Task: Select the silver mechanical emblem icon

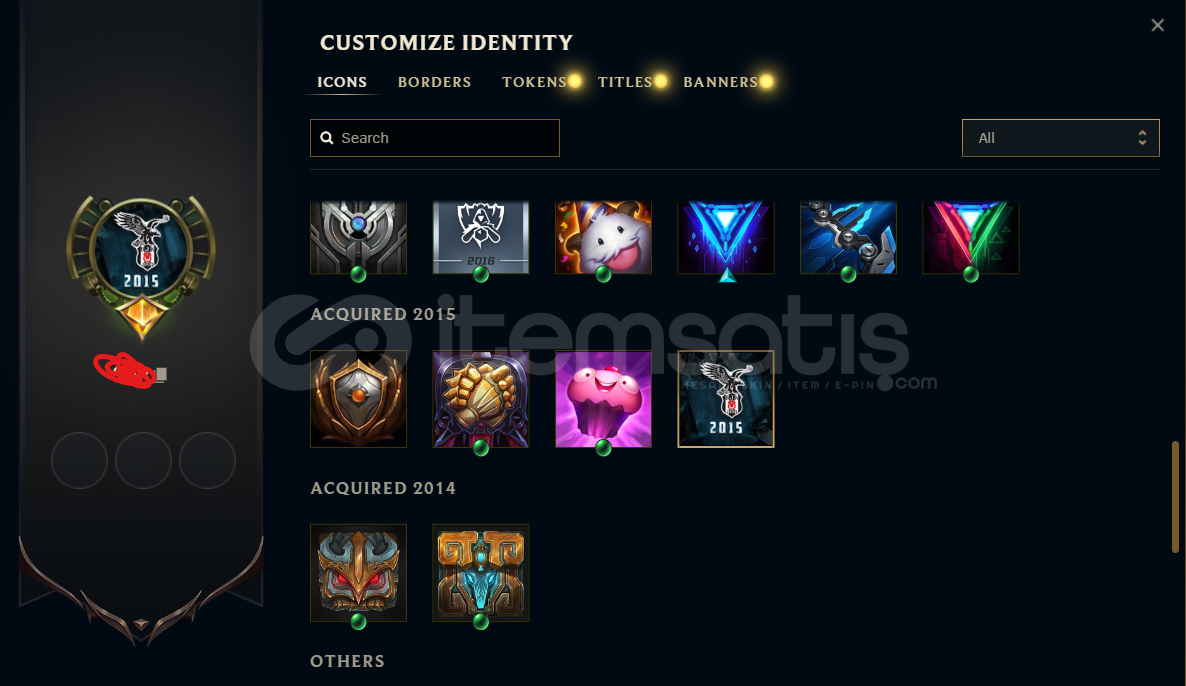Action: (x=358, y=237)
